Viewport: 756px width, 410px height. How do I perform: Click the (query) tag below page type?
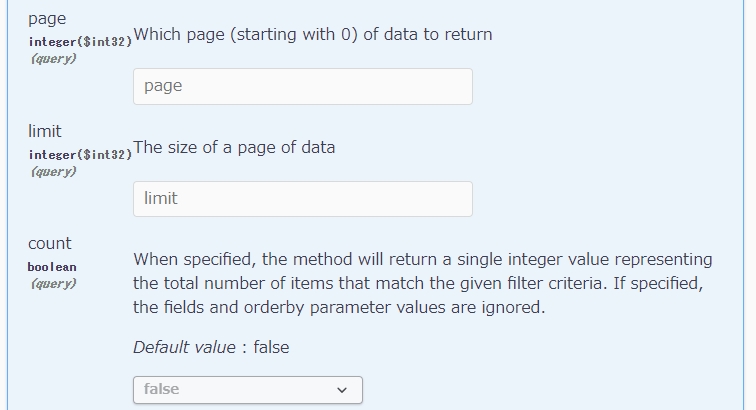tap(54, 59)
